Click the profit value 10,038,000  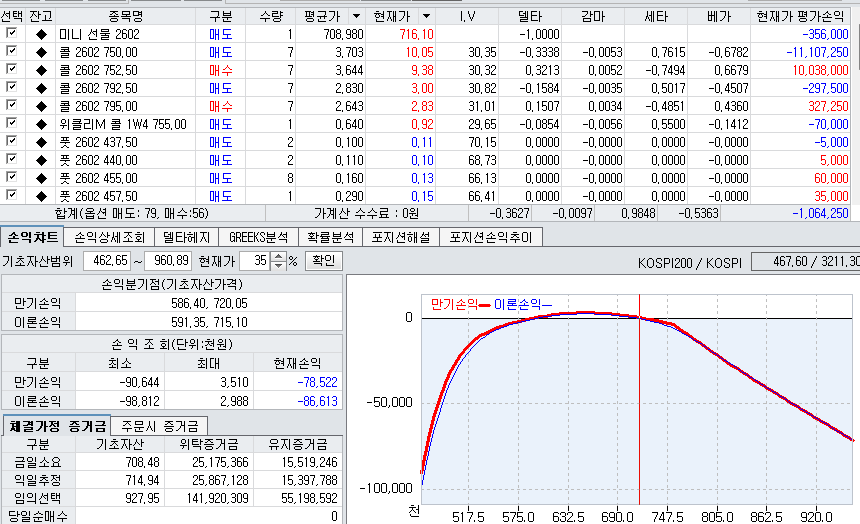click(x=820, y=71)
